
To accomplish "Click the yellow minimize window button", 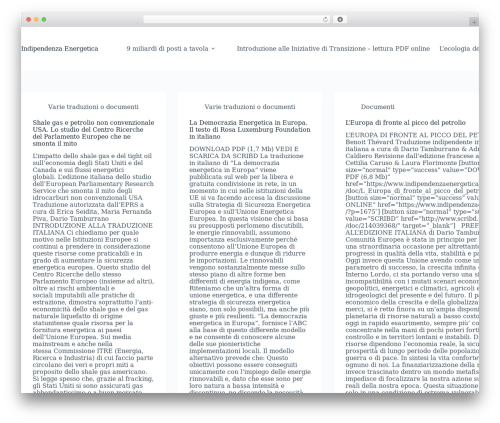I will 36,19.
